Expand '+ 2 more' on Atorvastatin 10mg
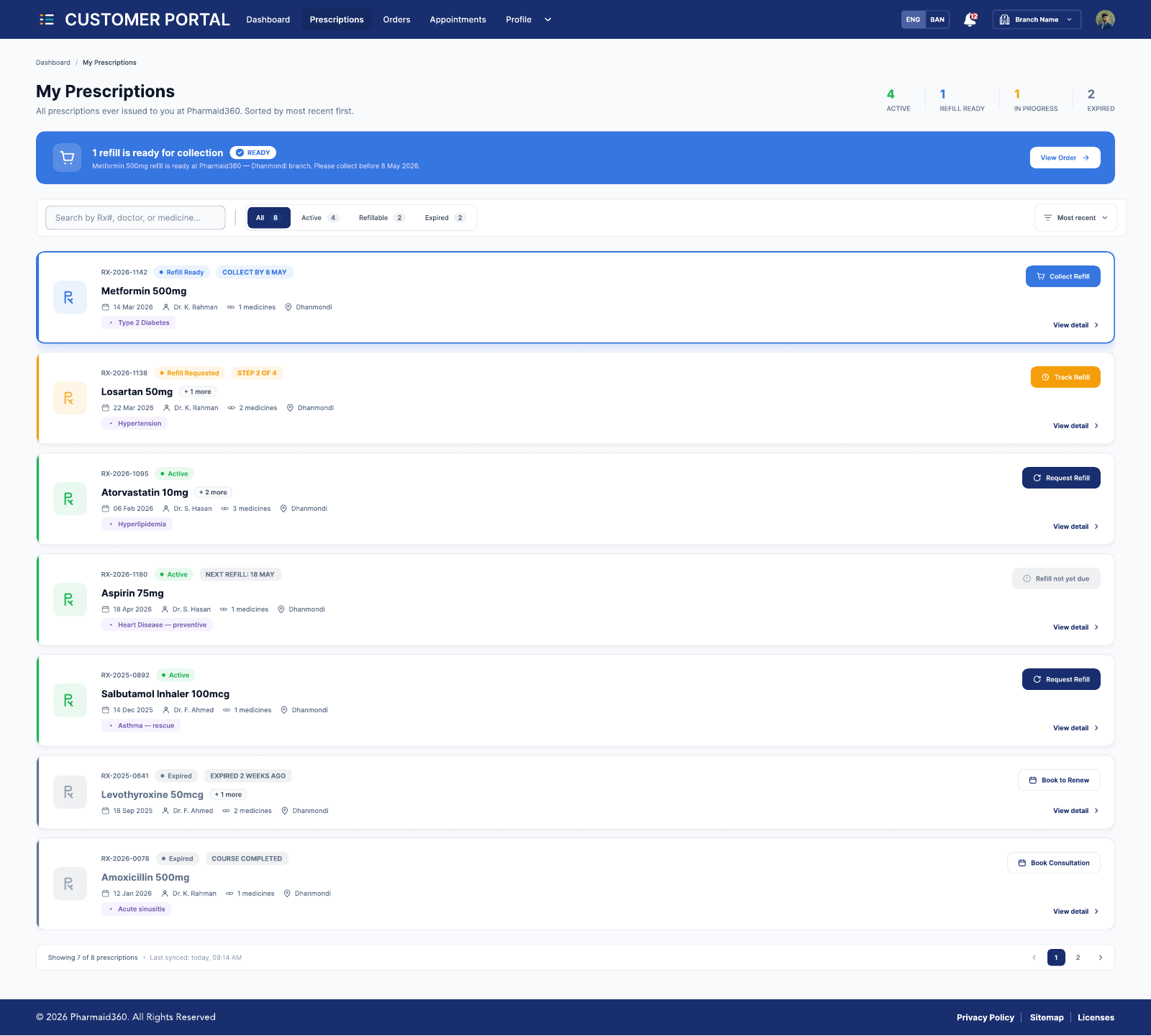 tap(213, 493)
